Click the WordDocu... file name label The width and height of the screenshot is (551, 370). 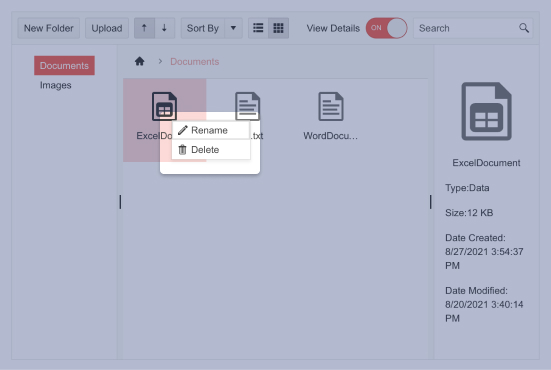click(330, 136)
